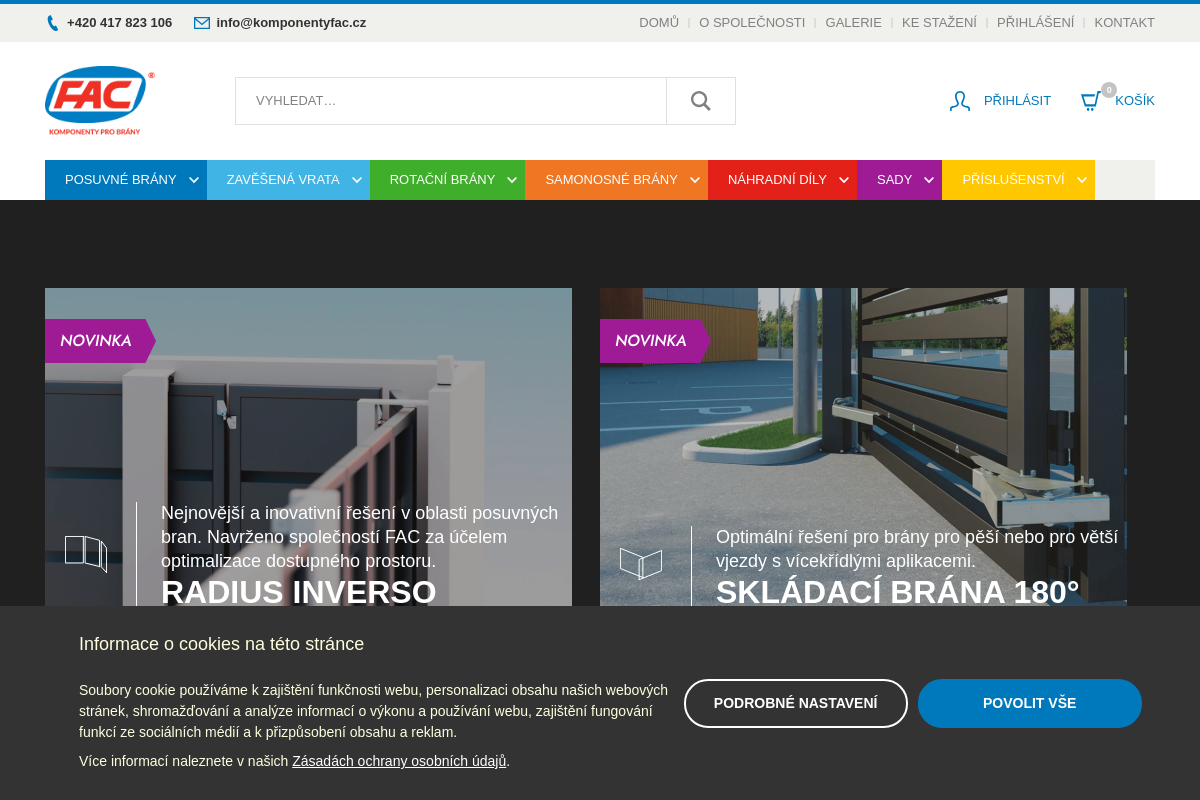This screenshot has width=1200, height=800.
Task: Open the Samonosné brány menu
Action: point(611,180)
